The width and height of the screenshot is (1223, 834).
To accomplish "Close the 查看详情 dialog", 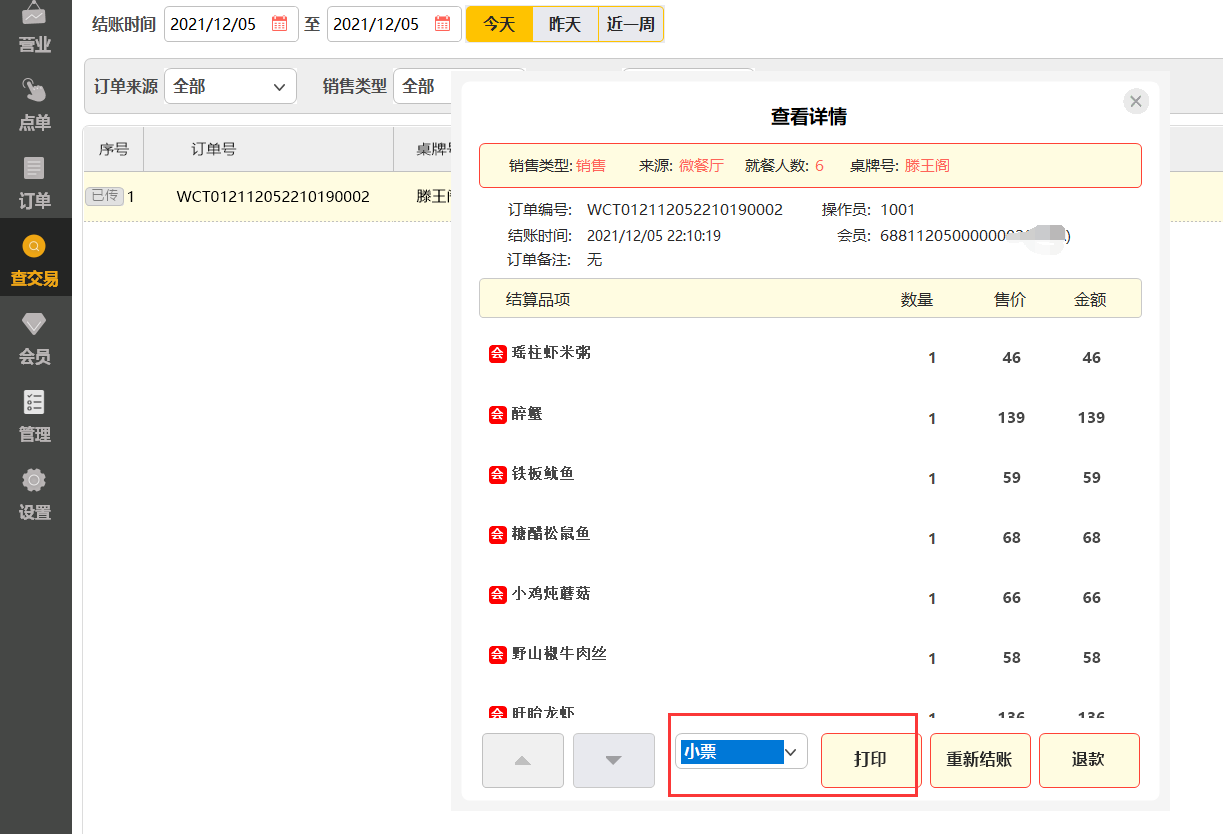I will point(1135,101).
